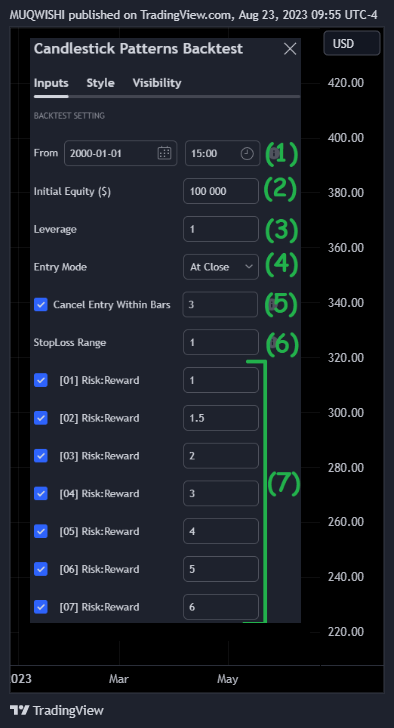Click the 400.00 price axis label
The height and width of the screenshot is (728, 394).
tap(346, 138)
